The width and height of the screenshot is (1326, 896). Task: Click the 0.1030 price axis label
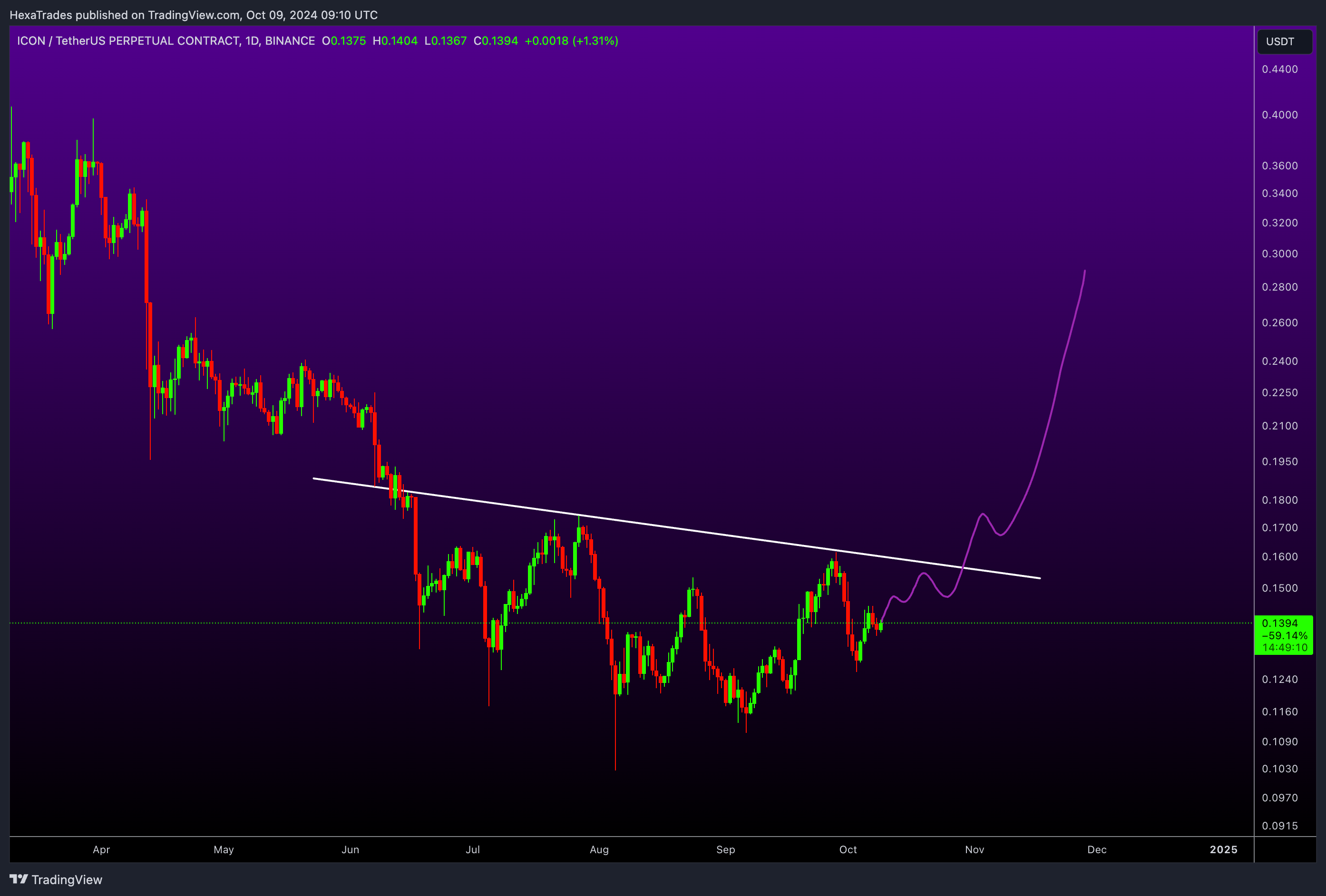click(x=1280, y=769)
